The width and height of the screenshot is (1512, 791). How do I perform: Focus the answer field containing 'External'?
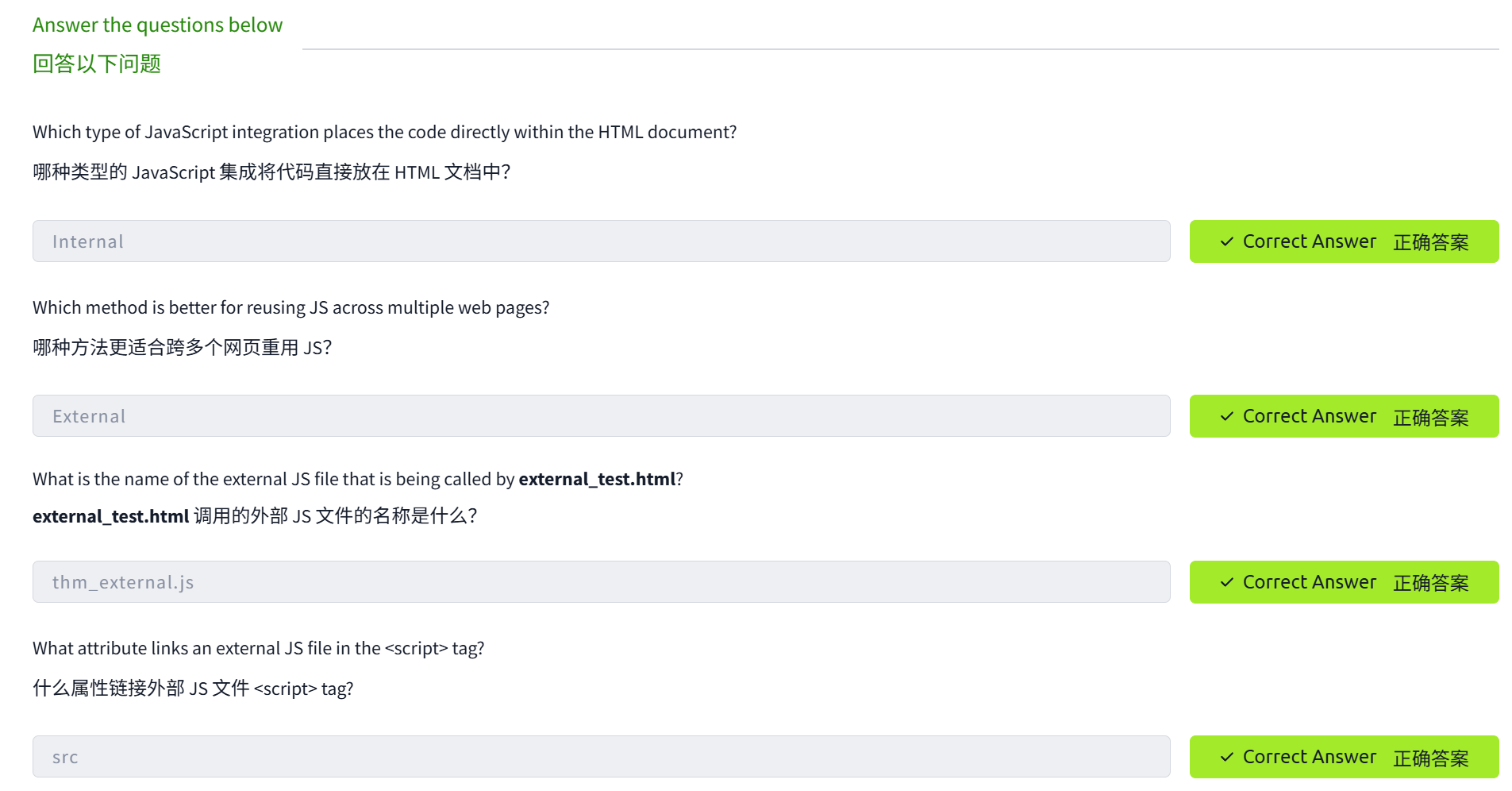point(601,416)
